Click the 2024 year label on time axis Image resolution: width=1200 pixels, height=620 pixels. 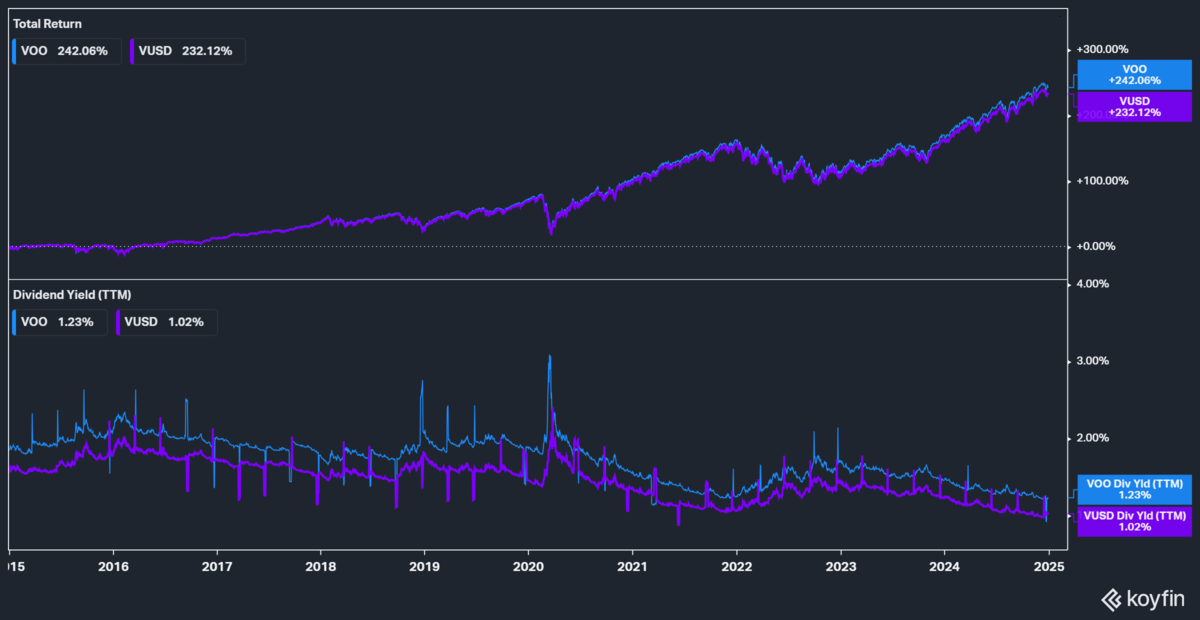click(x=944, y=565)
